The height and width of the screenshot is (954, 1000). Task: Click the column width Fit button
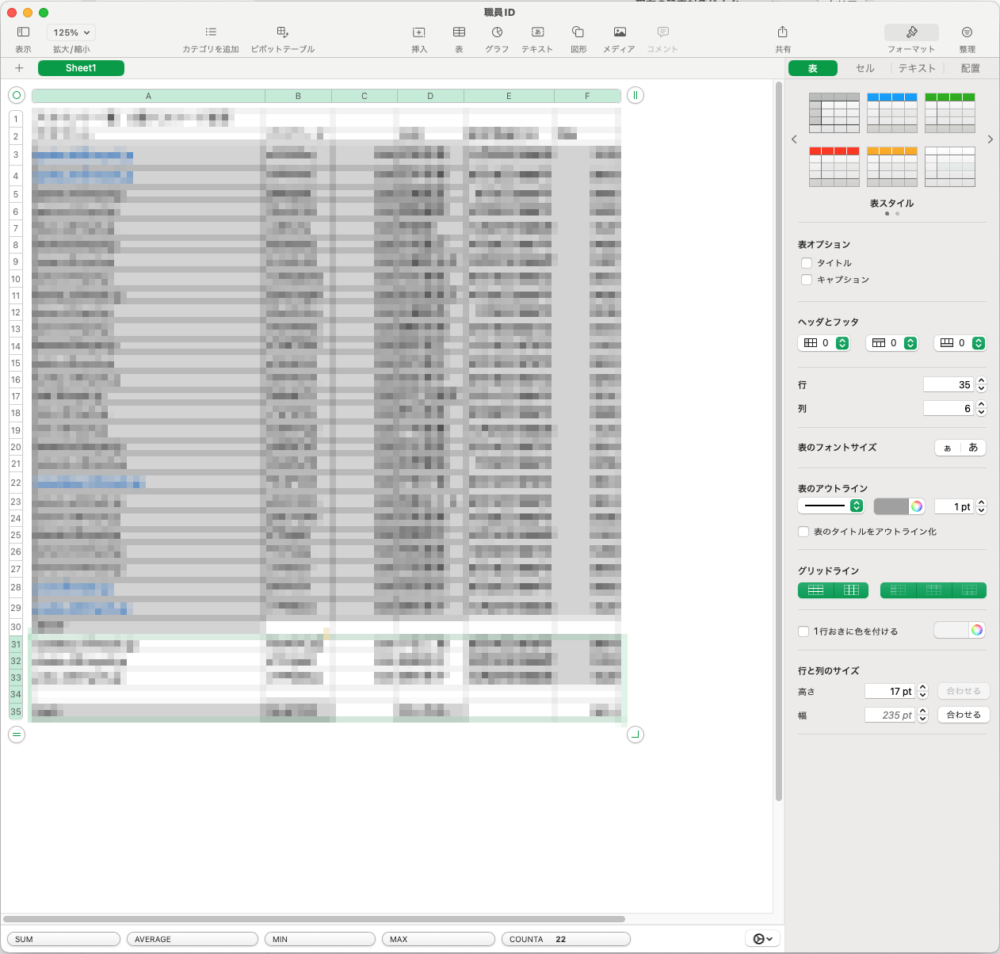coord(963,715)
